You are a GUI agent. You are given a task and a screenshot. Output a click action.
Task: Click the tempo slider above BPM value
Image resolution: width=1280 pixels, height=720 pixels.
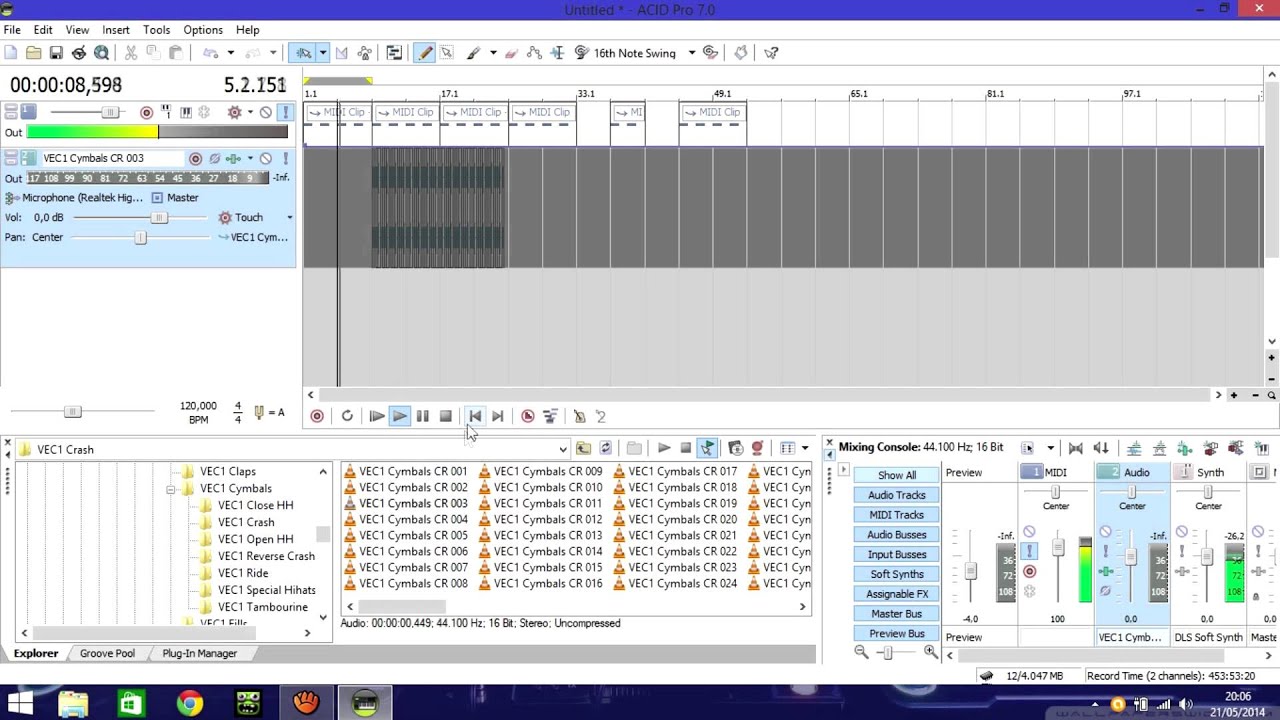coord(72,412)
